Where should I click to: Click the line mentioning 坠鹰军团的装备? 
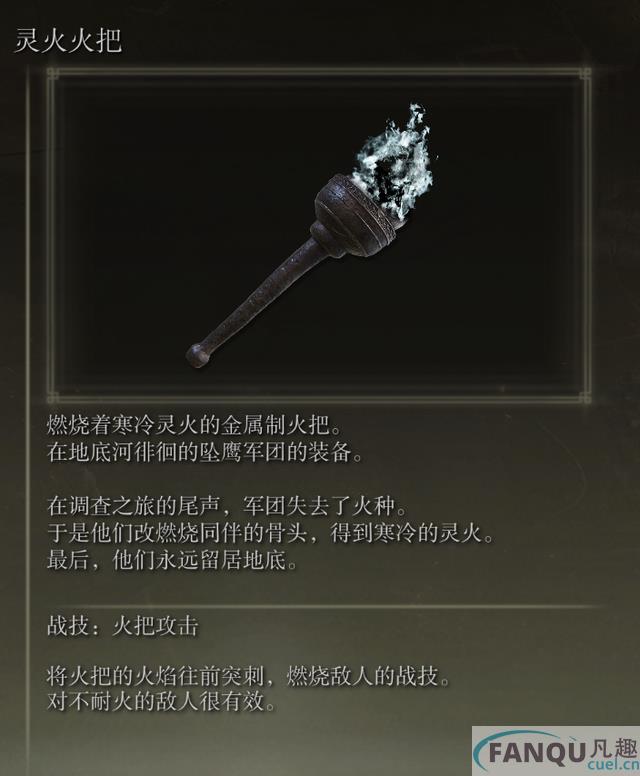(205, 452)
